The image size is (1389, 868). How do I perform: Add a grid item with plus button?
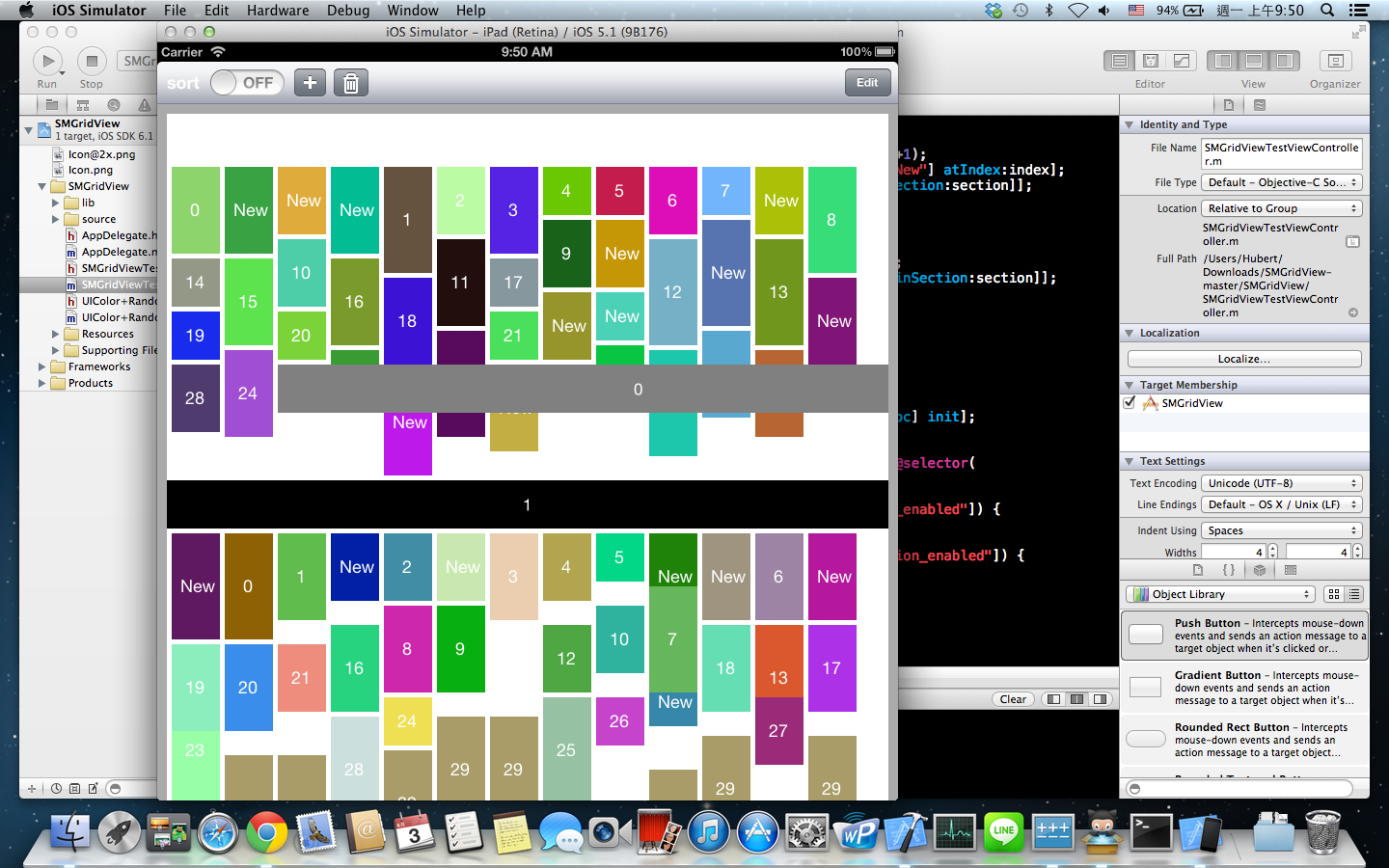[310, 83]
